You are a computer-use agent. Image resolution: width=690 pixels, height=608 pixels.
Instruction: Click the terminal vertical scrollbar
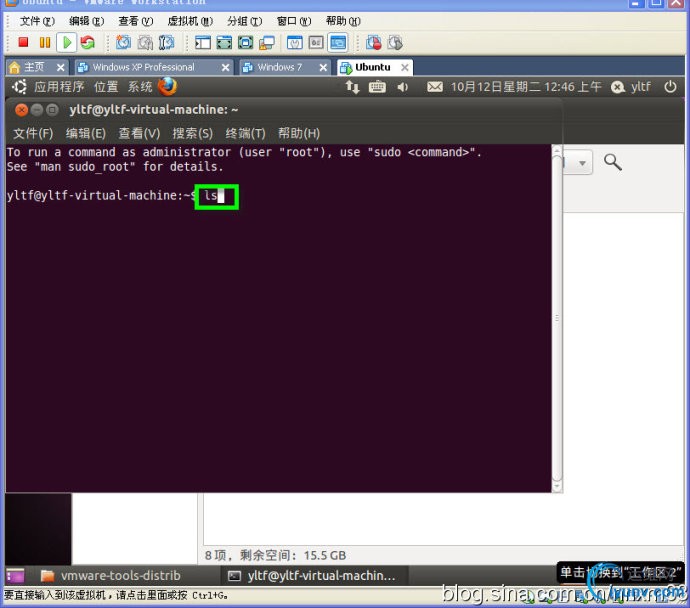click(557, 318)
